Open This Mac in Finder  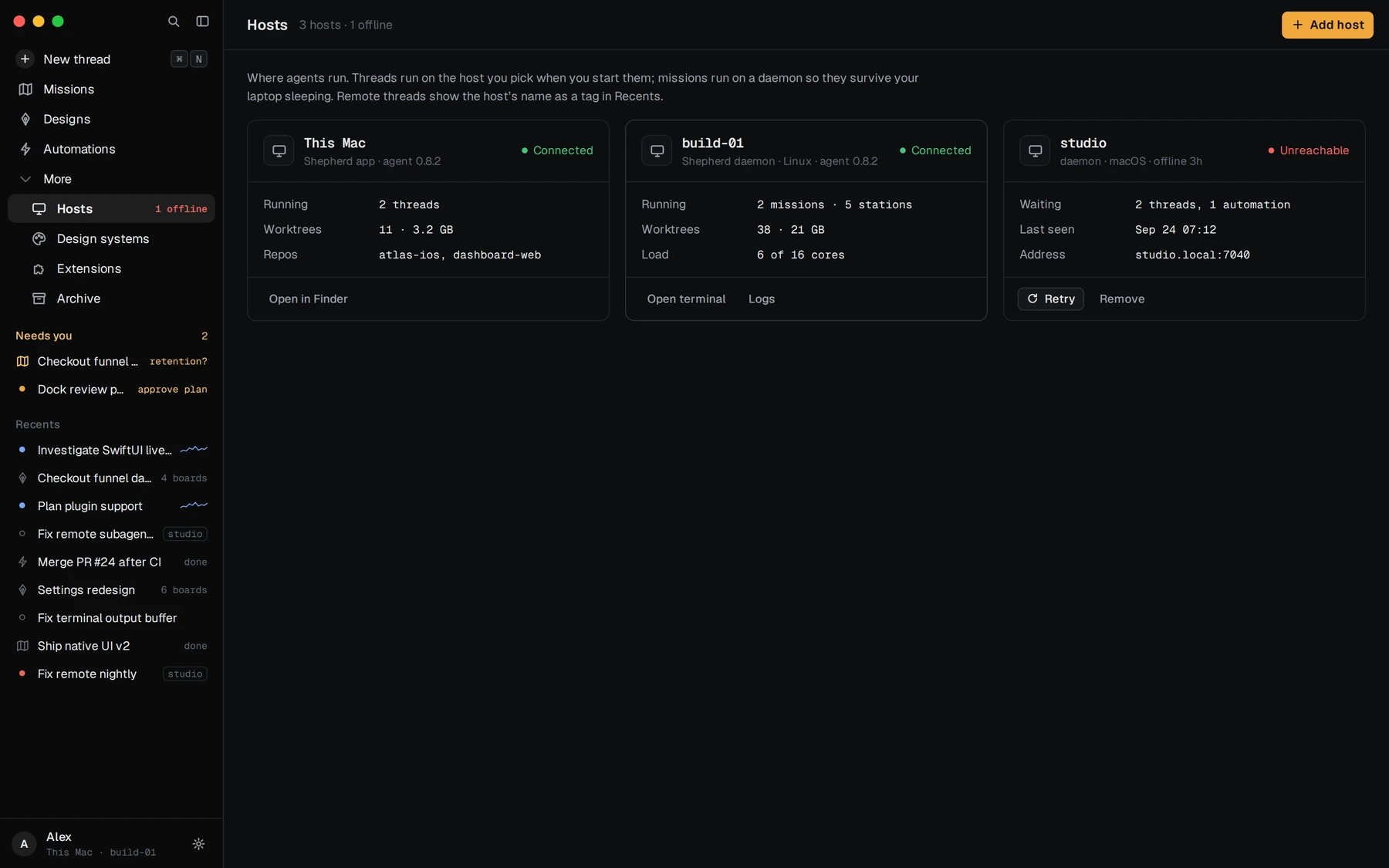pos(308,299)
